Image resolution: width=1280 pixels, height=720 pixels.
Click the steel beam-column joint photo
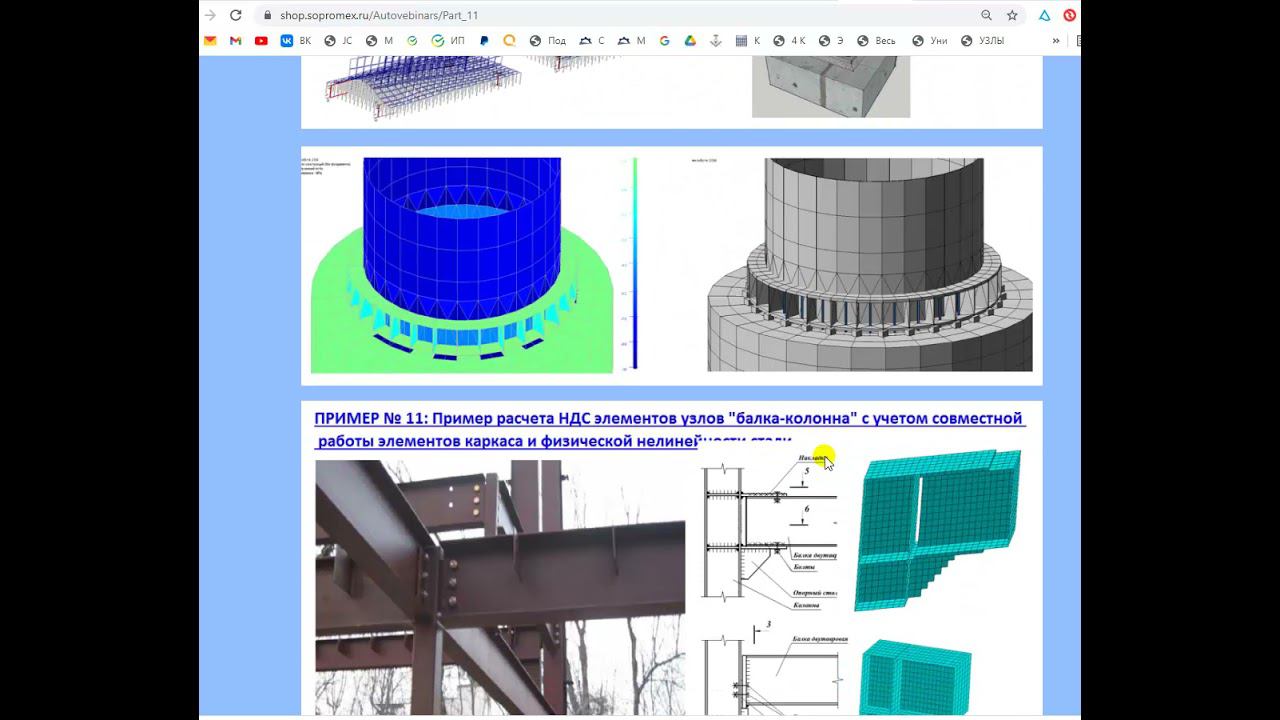point(500,588)
